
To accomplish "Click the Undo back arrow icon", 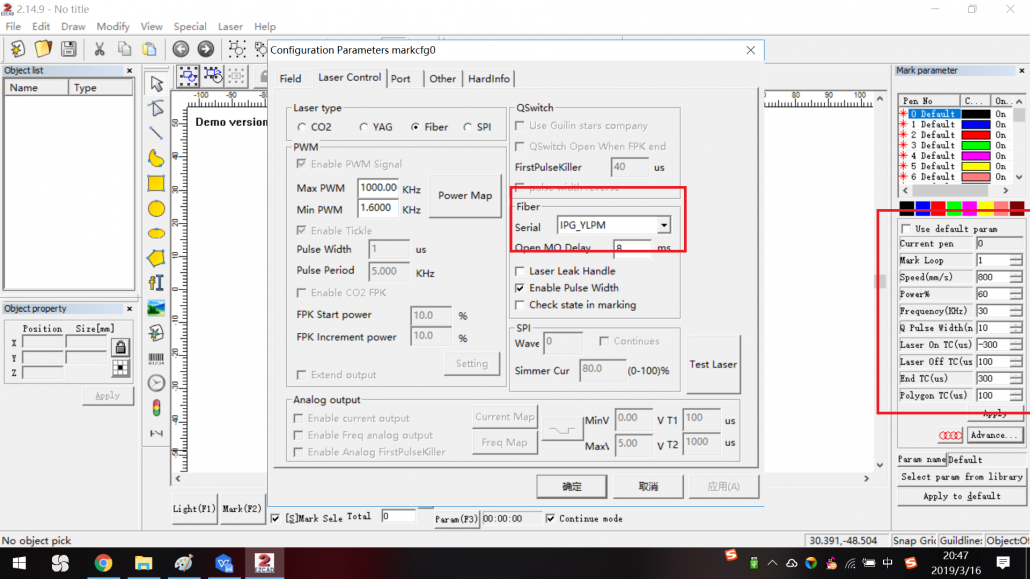I will 180,49.
